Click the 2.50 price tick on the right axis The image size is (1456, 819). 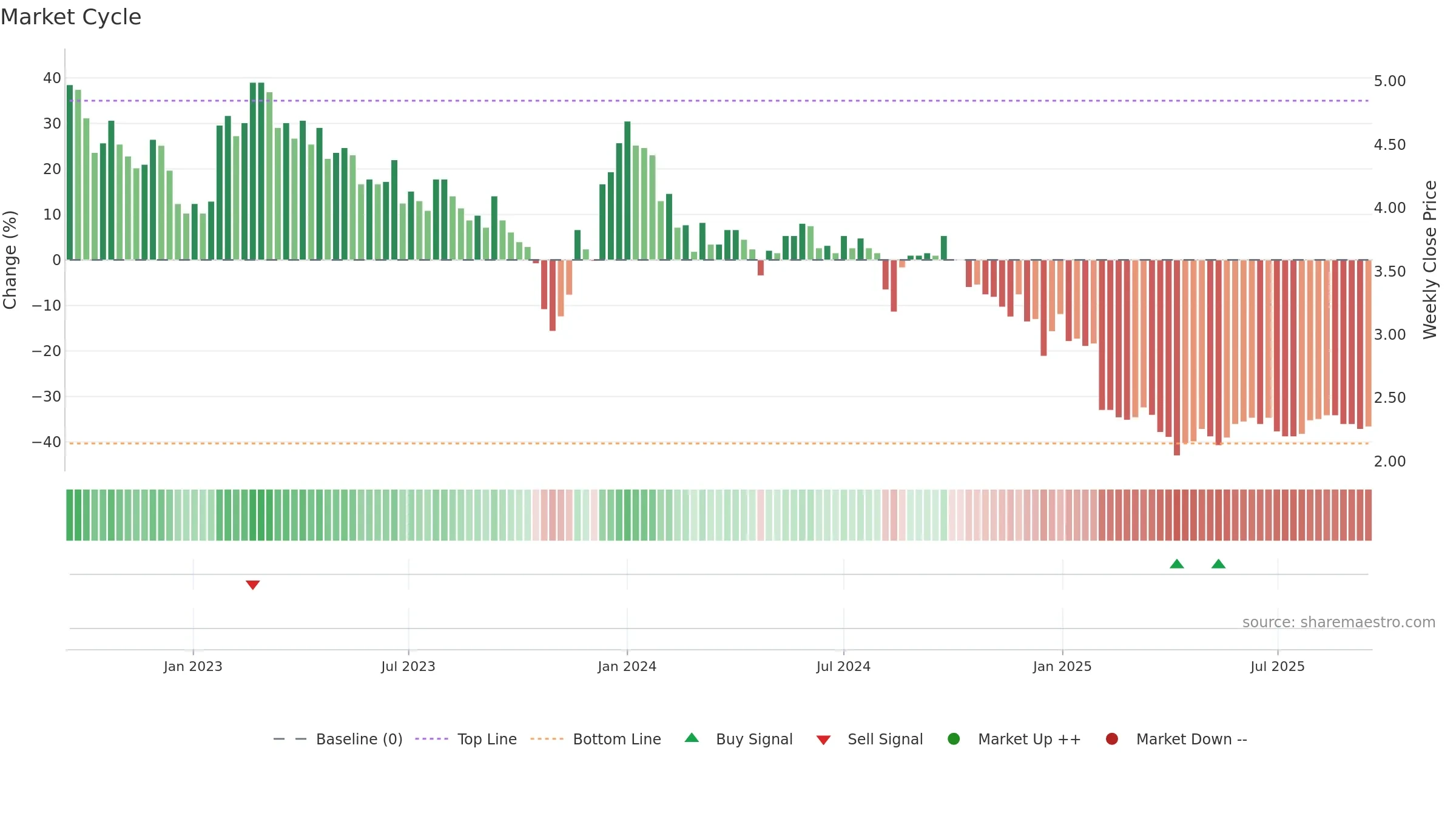tap(1390, 398)
